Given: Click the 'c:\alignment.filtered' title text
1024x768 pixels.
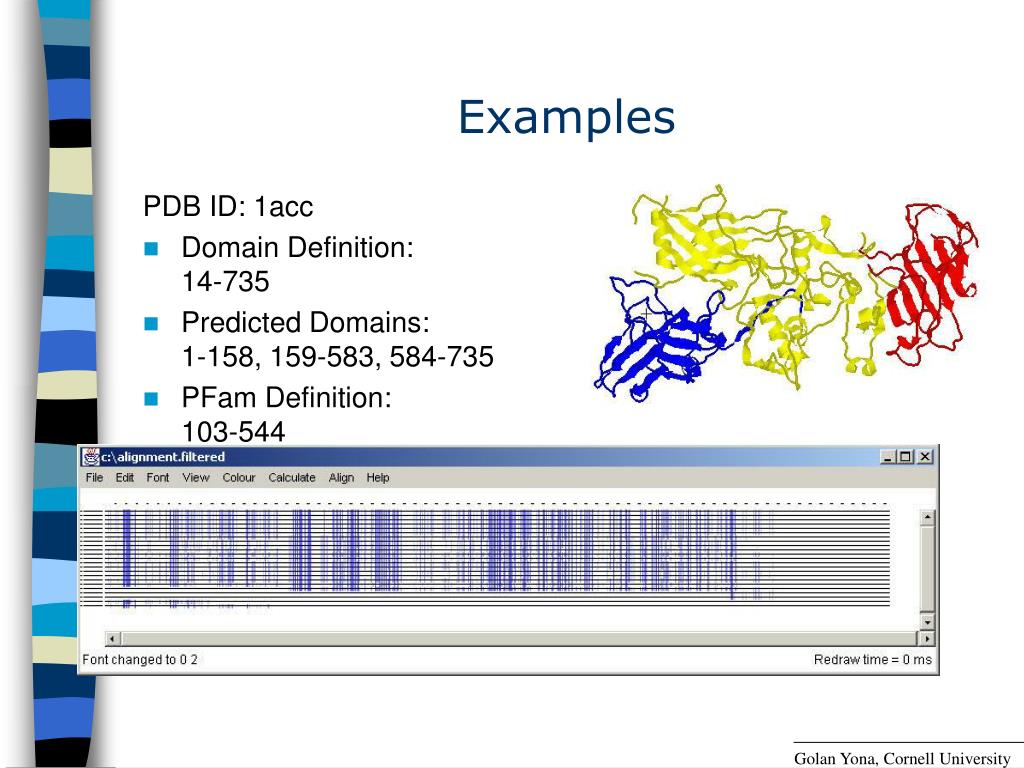Looking at the screenshot, I should (x=163, y=456).
